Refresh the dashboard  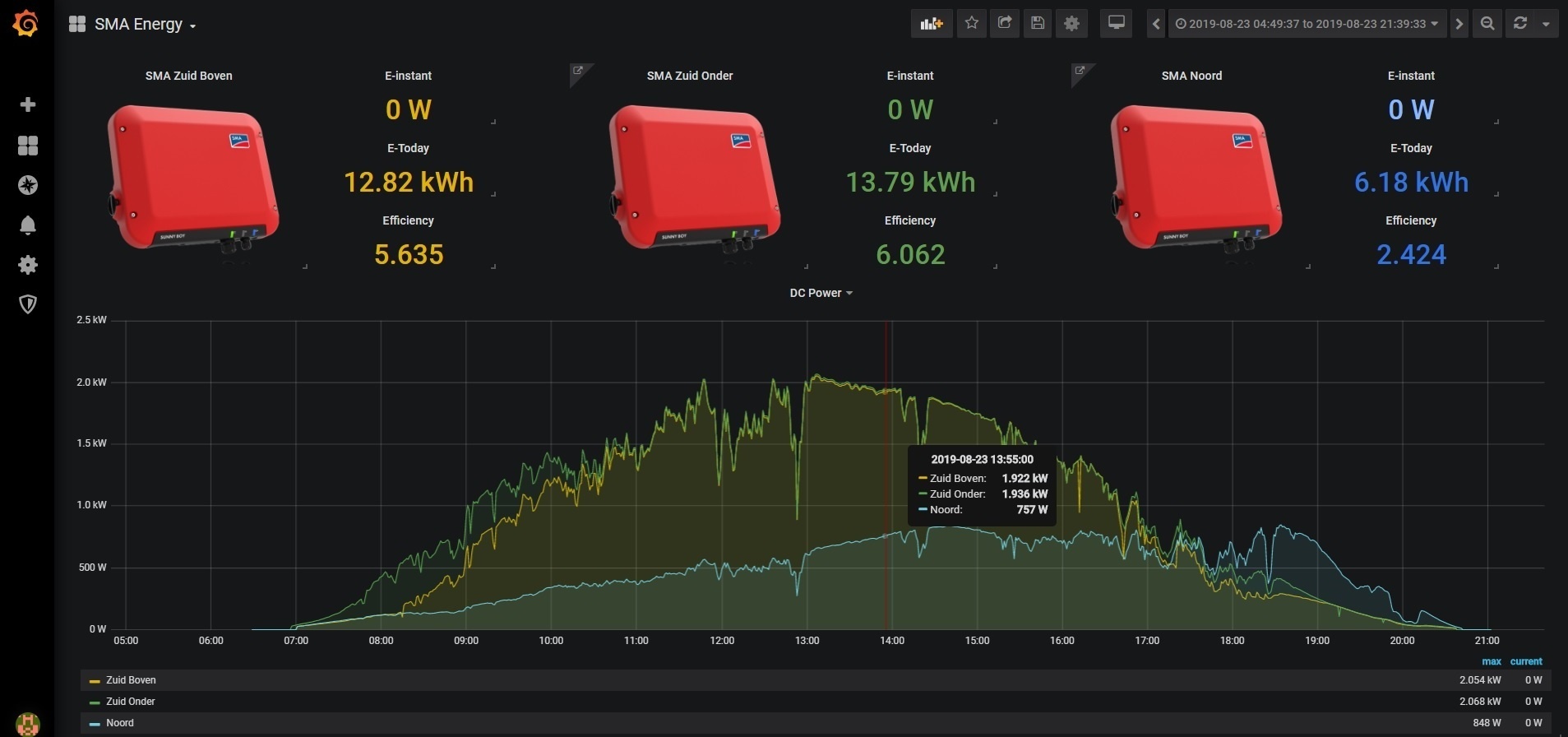pyautogui.click(x=1520, y=24)
